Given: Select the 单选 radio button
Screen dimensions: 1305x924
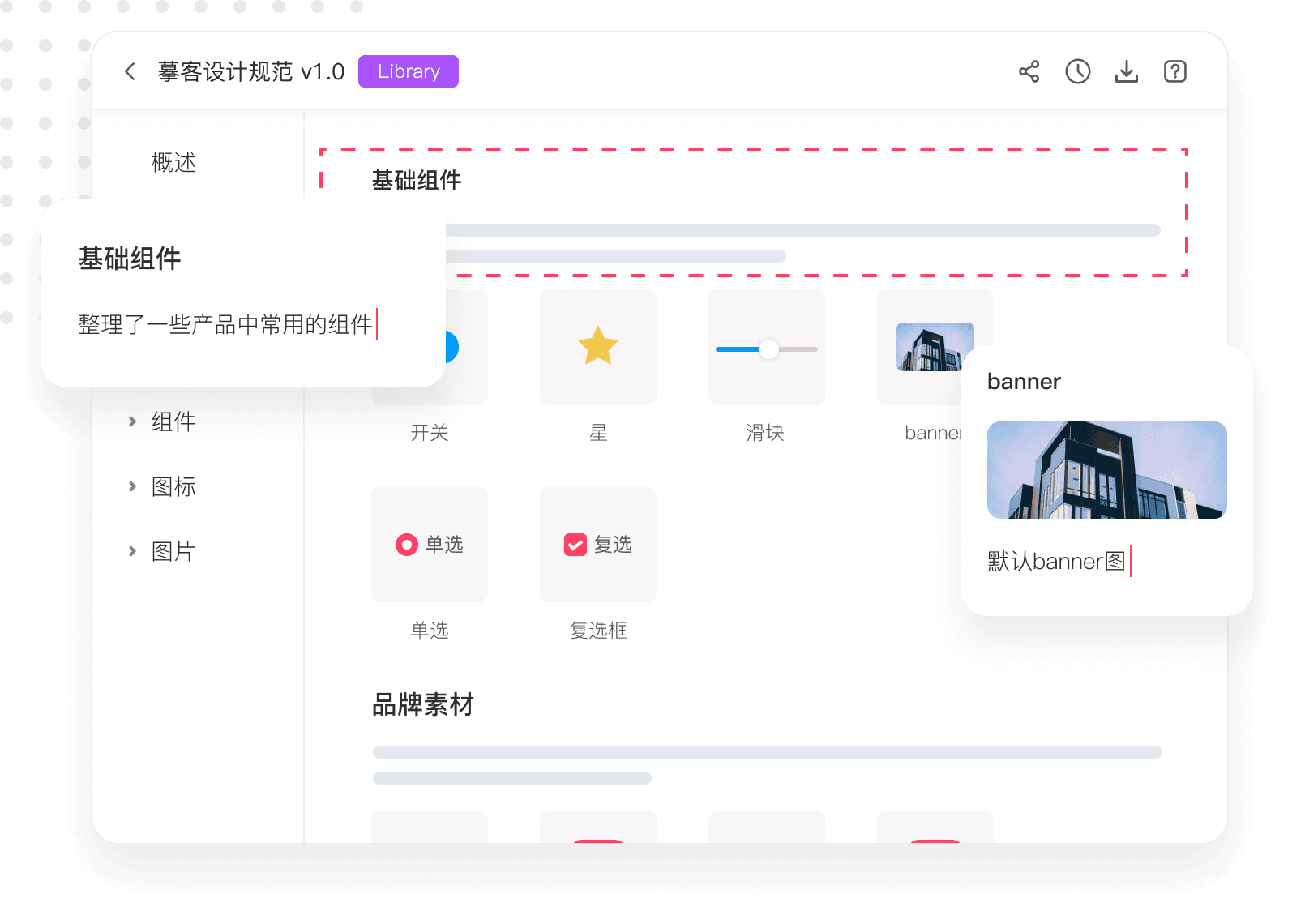Looking at the screenshot, I should [x=407, y=545].
